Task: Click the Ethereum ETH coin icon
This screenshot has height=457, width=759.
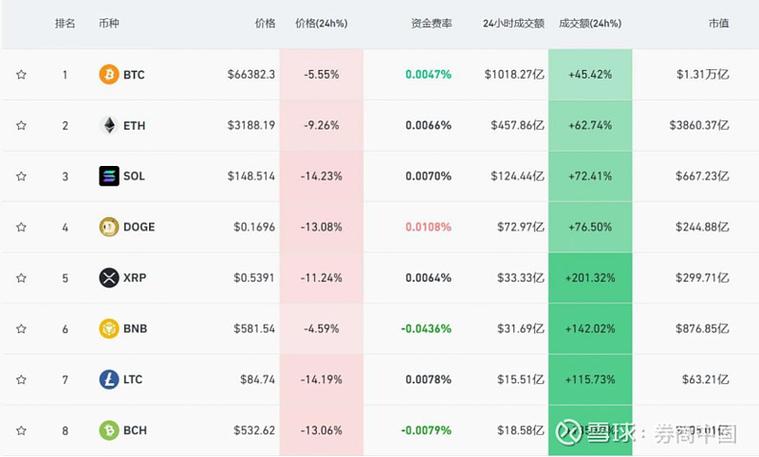Action: point(109,125)
